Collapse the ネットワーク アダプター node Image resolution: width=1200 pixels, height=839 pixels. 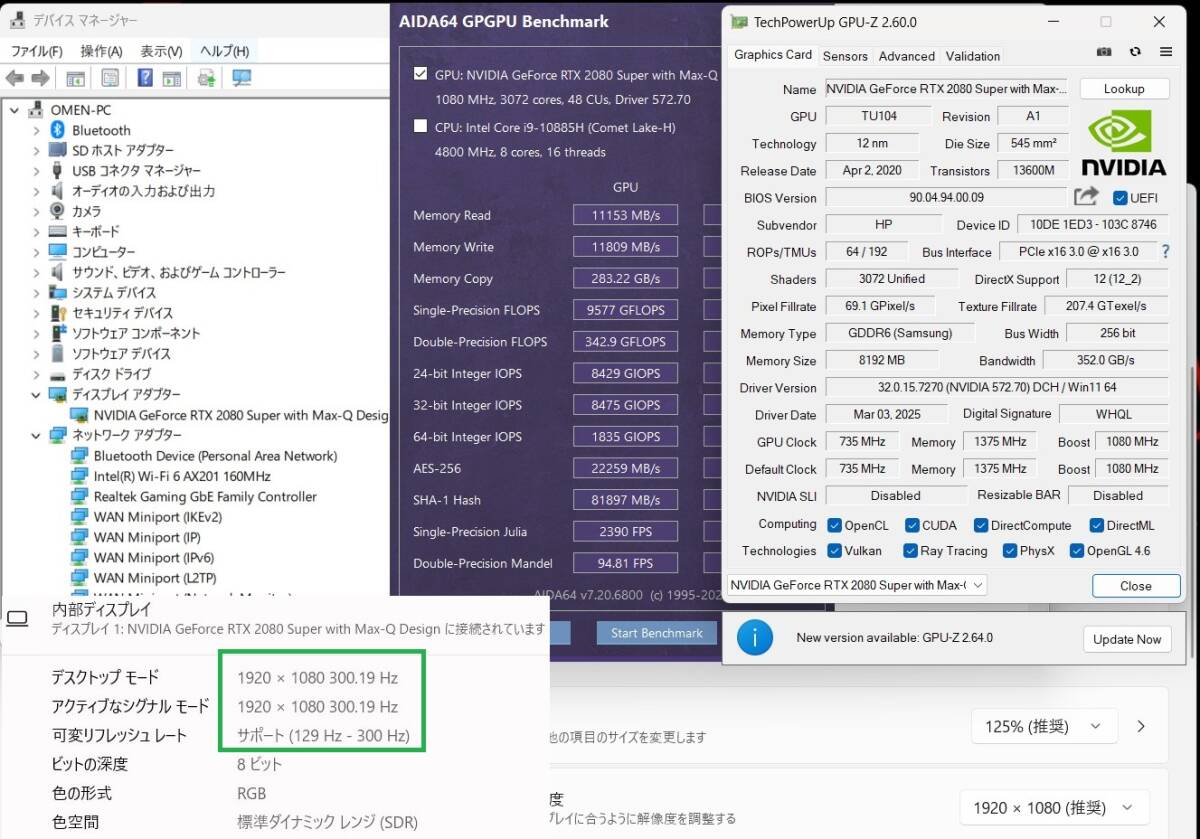(36, 435)
